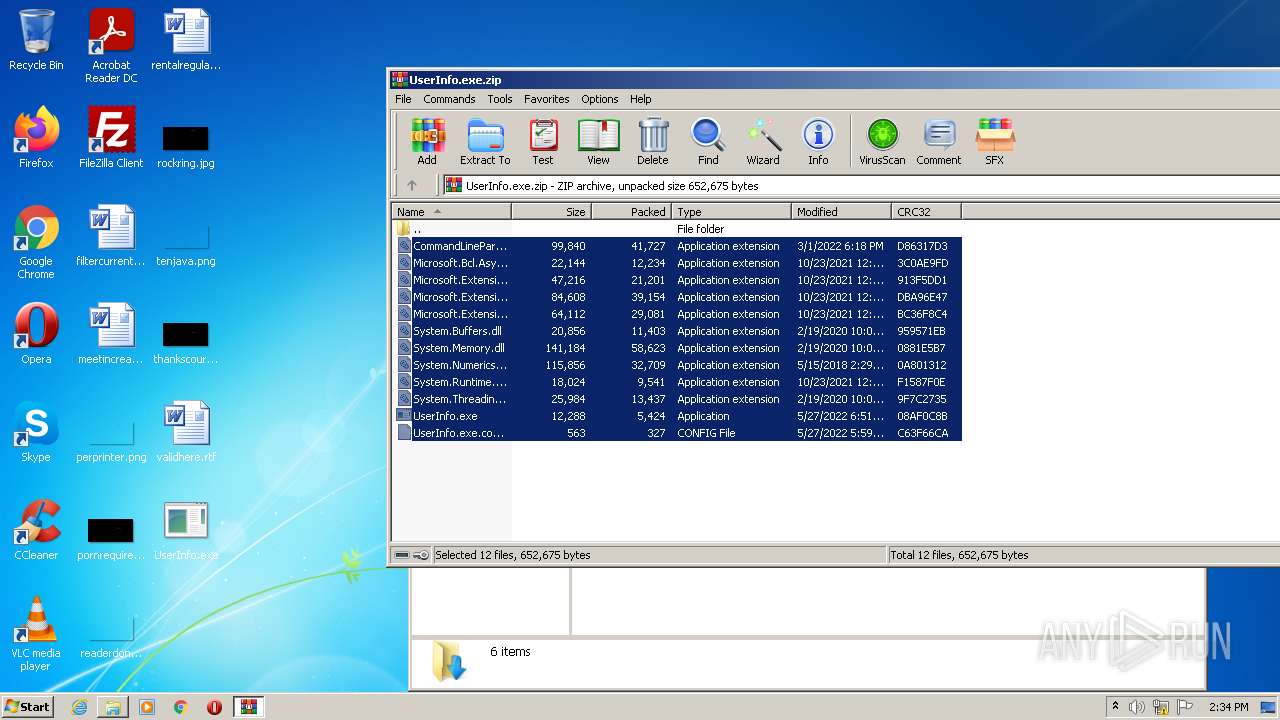
Task: Click the View toolbar icon
Action: coord(598,141)
